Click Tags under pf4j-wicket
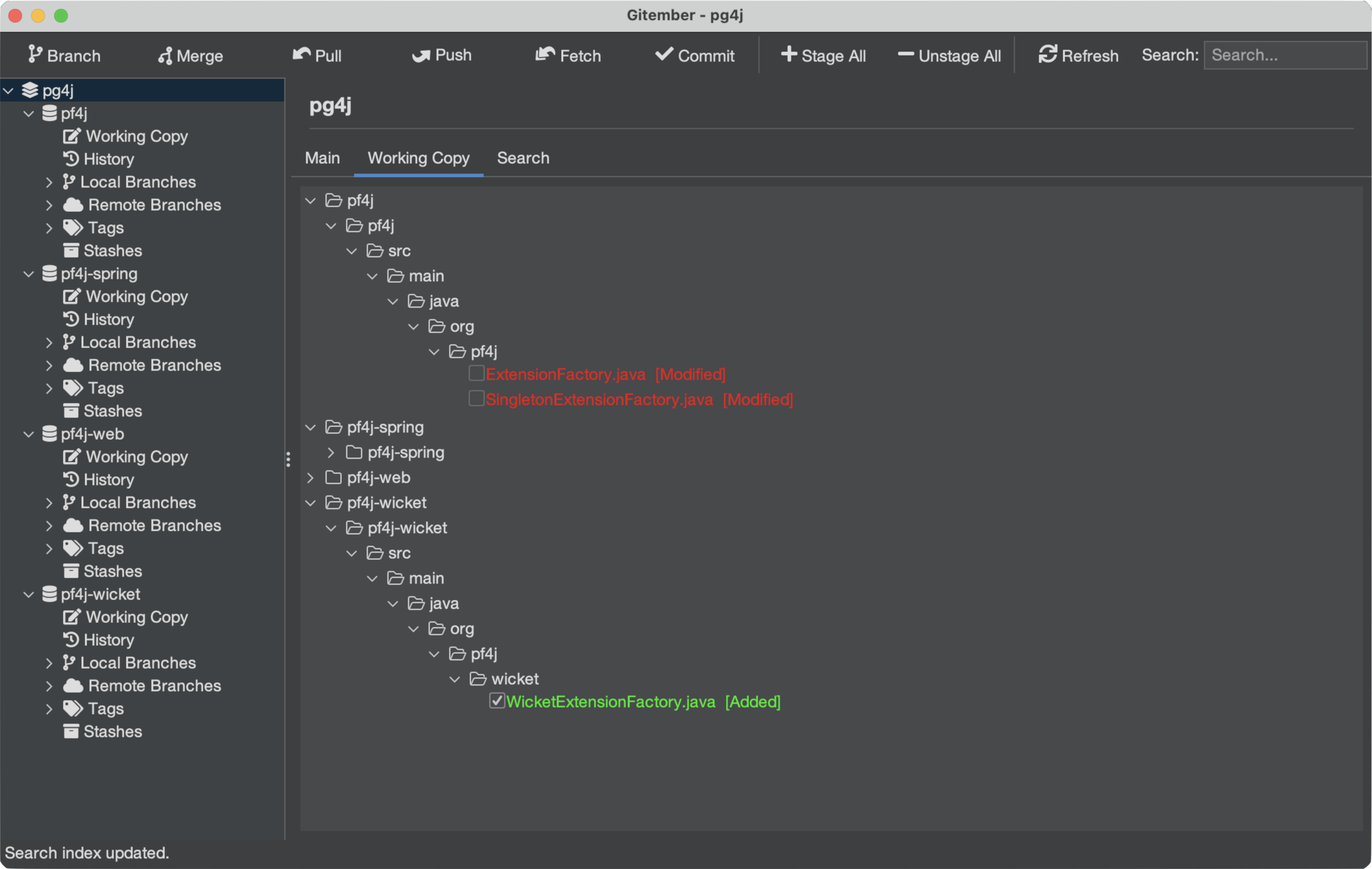This screenshot has height=869, width=1372. click(x=106, y=709)
